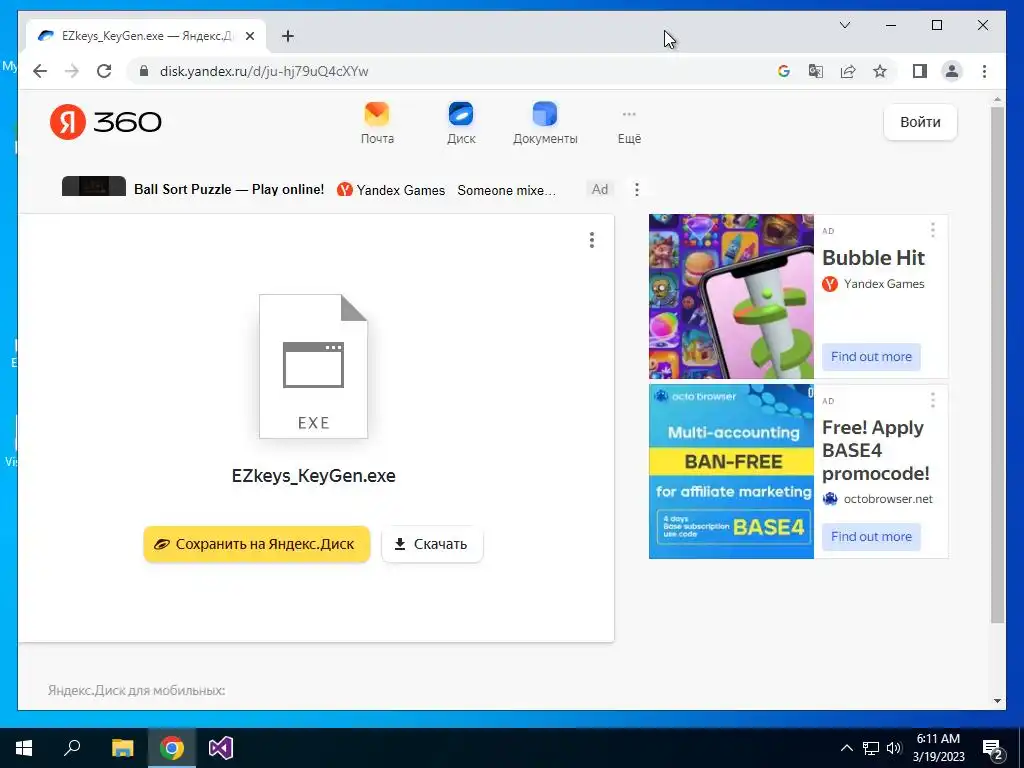
Task: Click the EXE file icon preview
Action: click(313, 366)
